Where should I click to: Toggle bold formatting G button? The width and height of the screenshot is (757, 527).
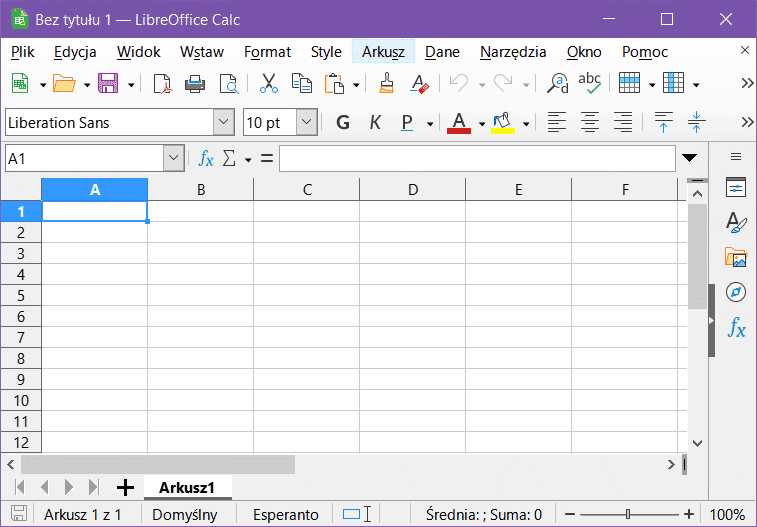(343, 122)
